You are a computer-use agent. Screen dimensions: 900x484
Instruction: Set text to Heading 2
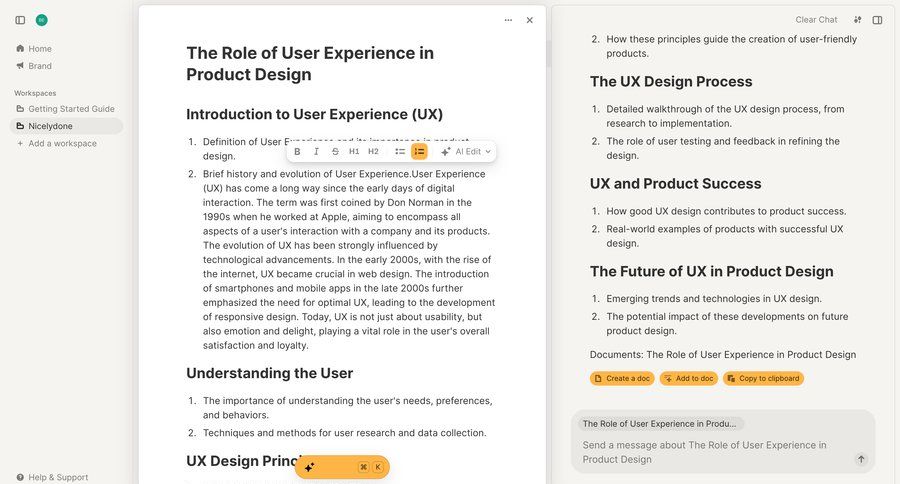373,152
